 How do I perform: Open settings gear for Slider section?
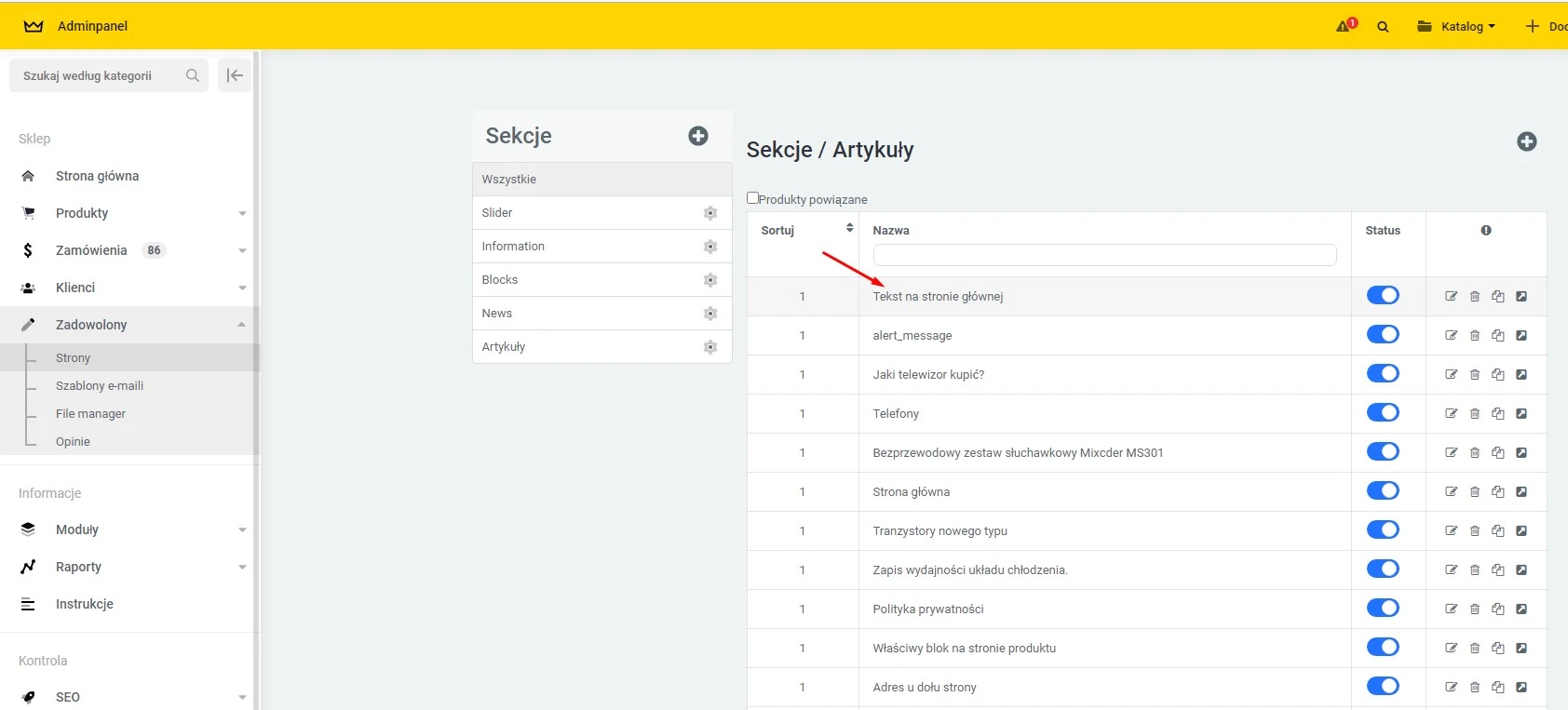coord(710,213)
